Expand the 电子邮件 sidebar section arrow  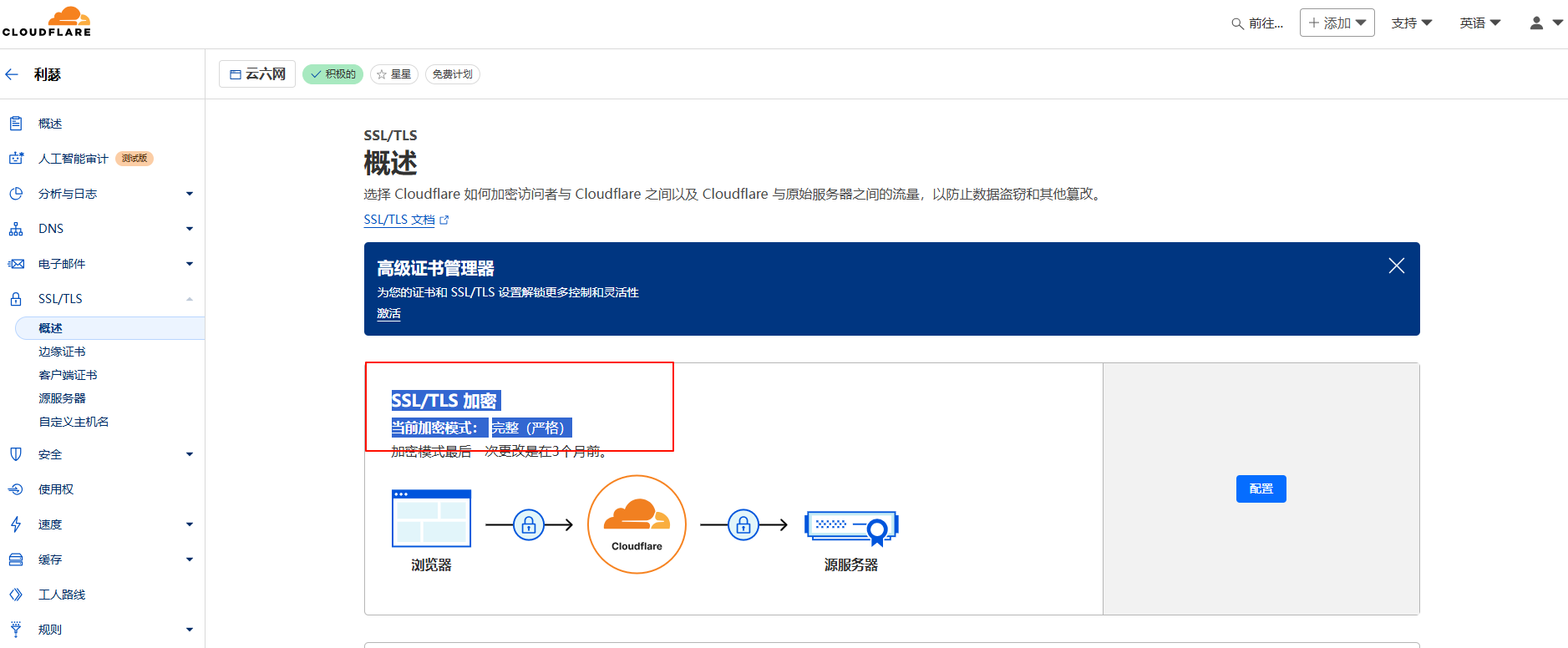pos(190,264)
